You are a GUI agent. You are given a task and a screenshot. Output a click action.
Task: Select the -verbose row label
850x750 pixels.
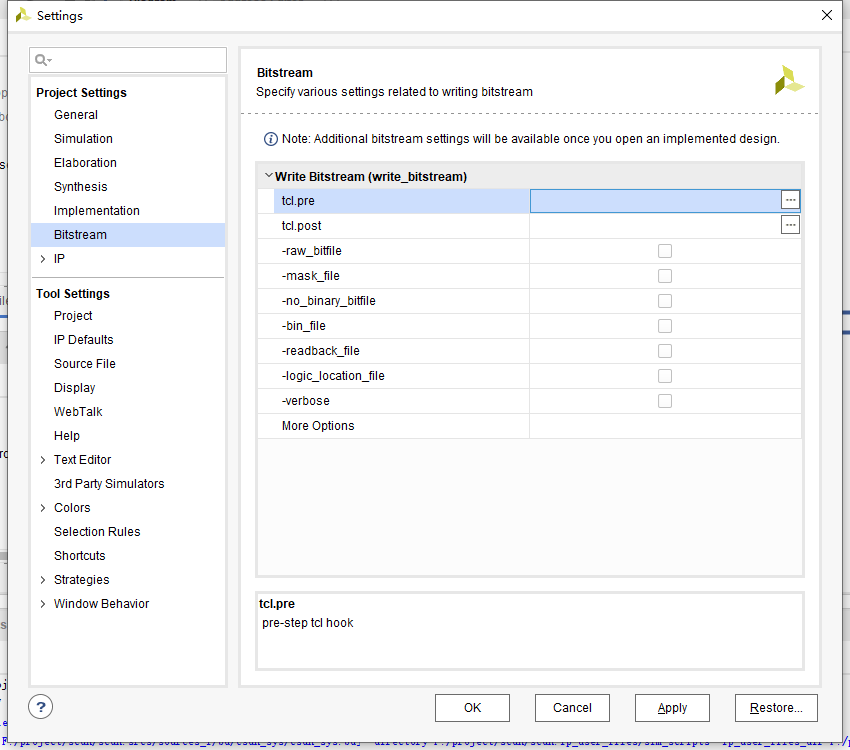click(x=306, y=401)
